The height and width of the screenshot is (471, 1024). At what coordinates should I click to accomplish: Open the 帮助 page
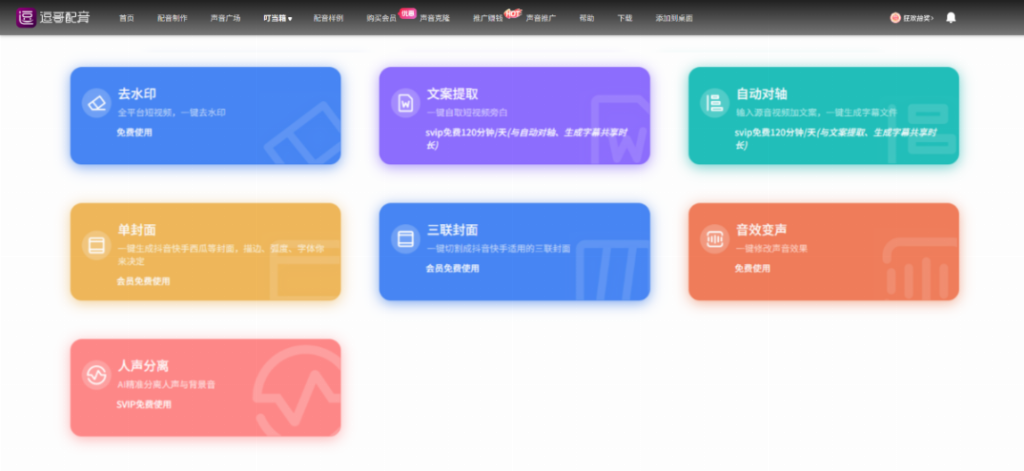[x=587, y=19]
